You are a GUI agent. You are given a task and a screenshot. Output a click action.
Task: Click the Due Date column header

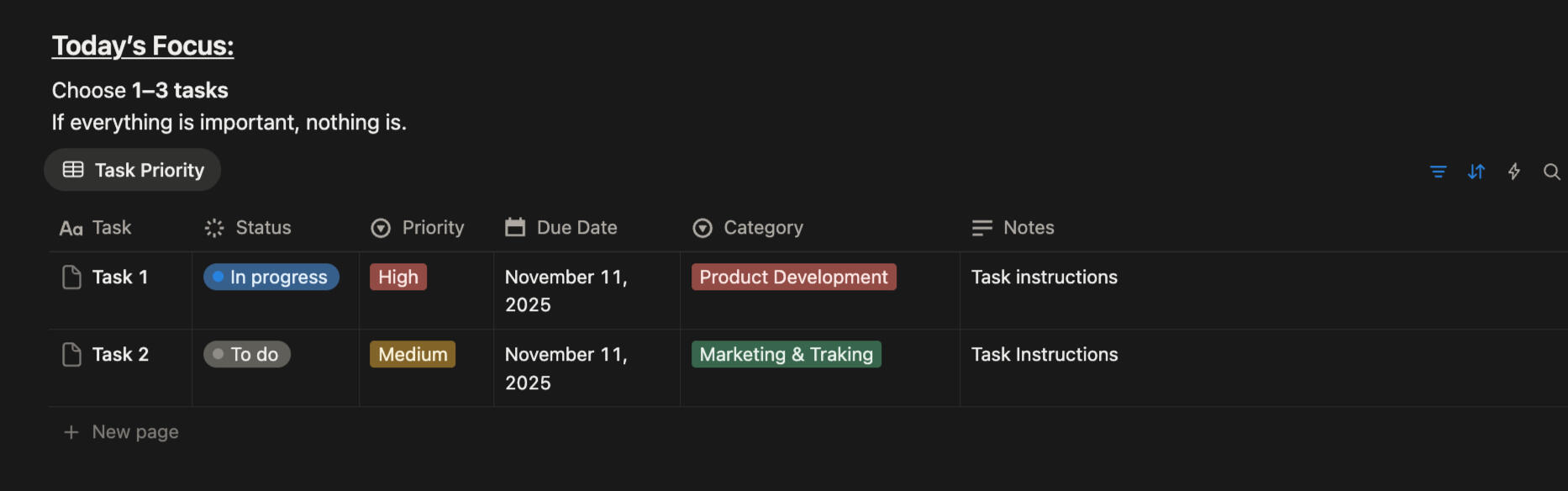576,228
